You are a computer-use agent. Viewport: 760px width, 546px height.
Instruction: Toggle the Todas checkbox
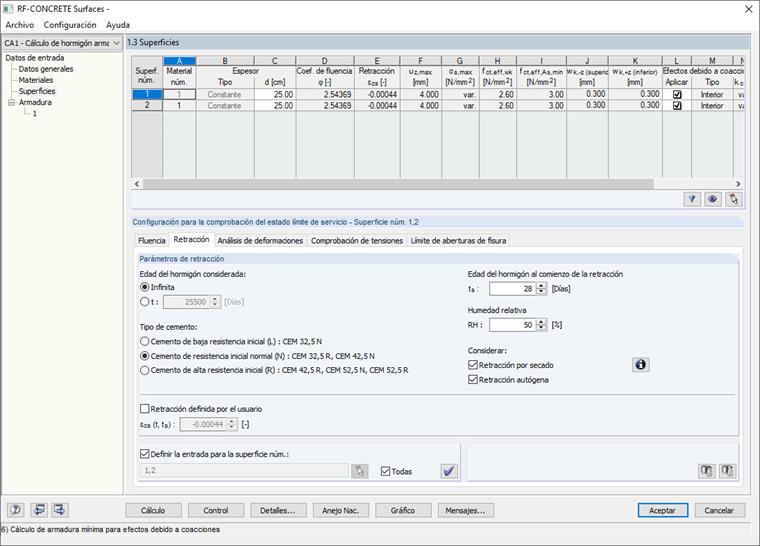pyautogui.click(x=385, y=471)
